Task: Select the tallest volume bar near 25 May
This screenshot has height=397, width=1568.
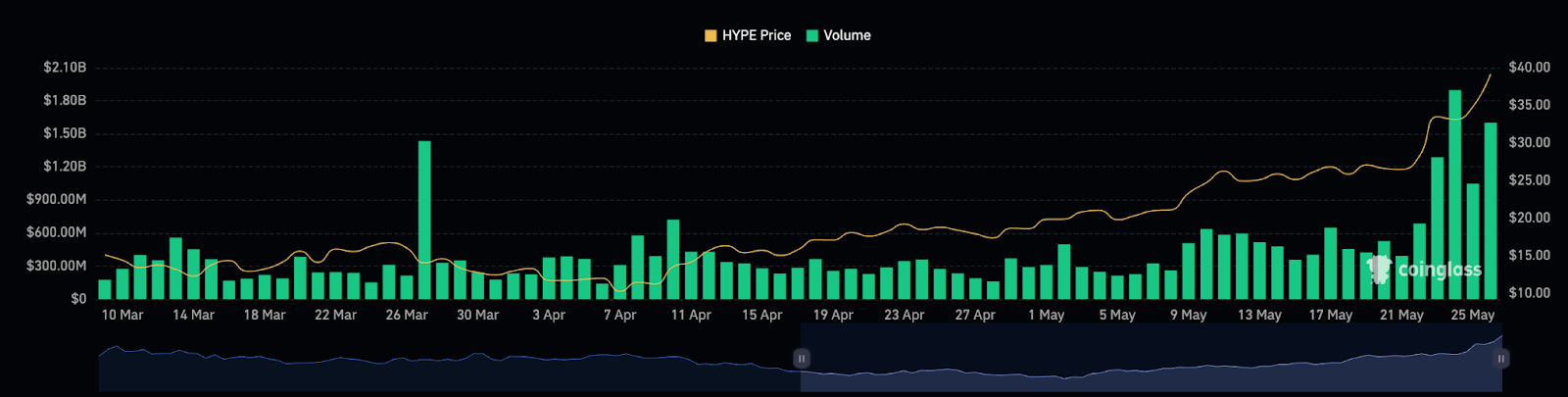Action: 1455,194
